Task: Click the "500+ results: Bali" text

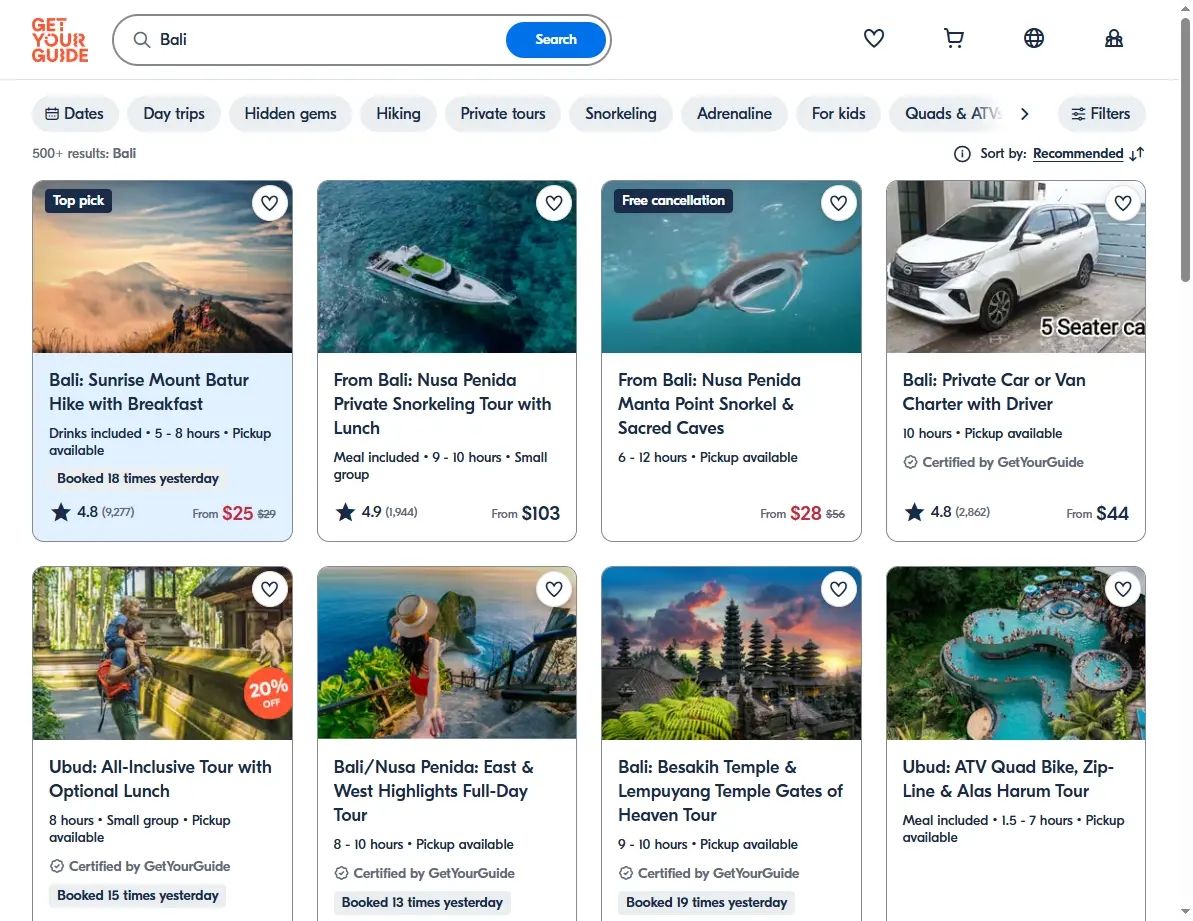Action: 84,154
